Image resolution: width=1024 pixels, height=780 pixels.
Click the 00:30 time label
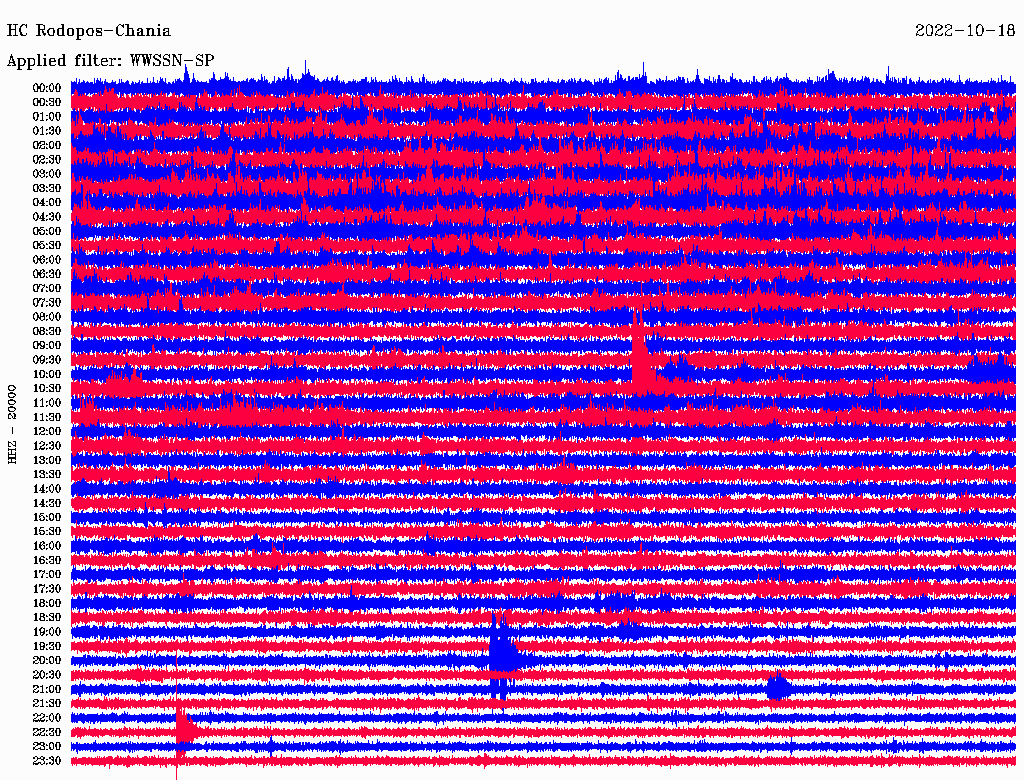47,102
